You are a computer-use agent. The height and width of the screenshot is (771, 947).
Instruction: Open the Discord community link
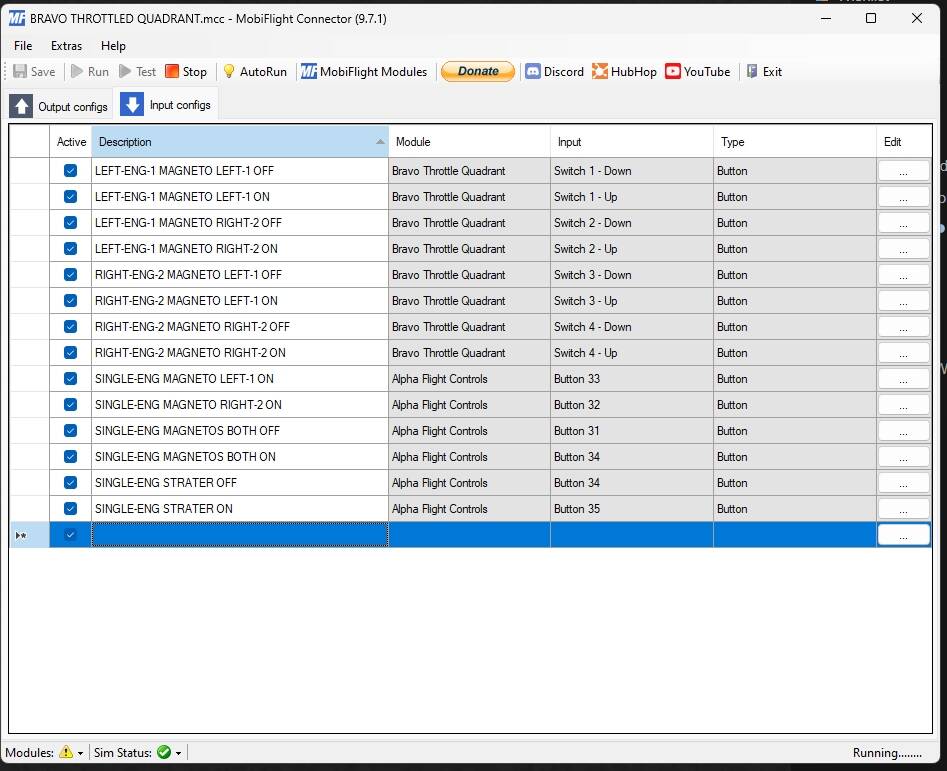[x=554, y=71]
